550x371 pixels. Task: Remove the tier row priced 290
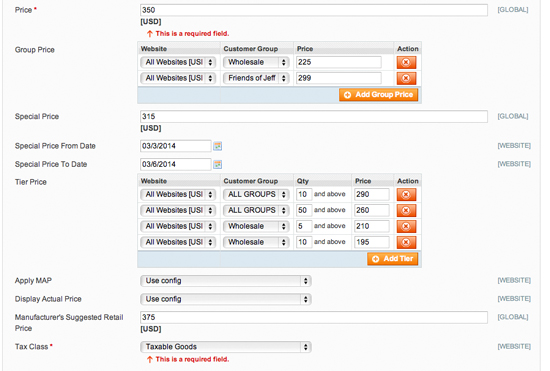(406, 194)
